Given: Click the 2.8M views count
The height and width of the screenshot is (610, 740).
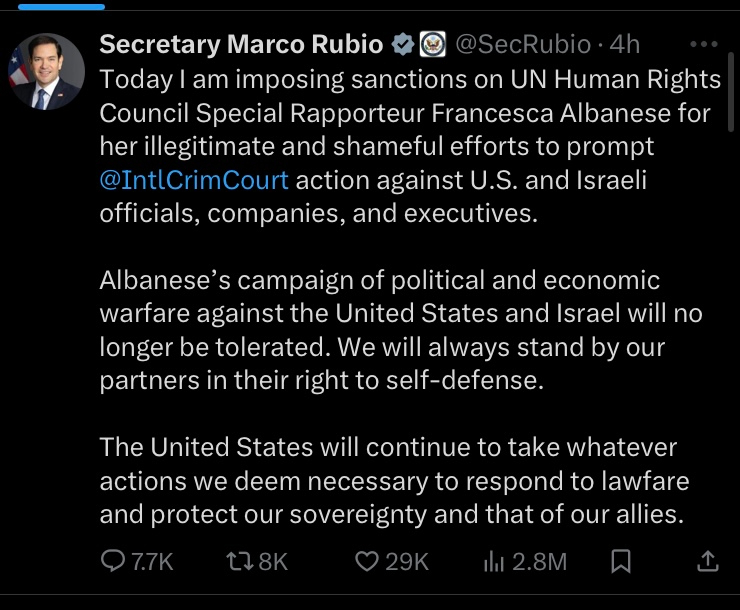Looking at the screenshot, I should pyautogui.click(x=539, y=562).
